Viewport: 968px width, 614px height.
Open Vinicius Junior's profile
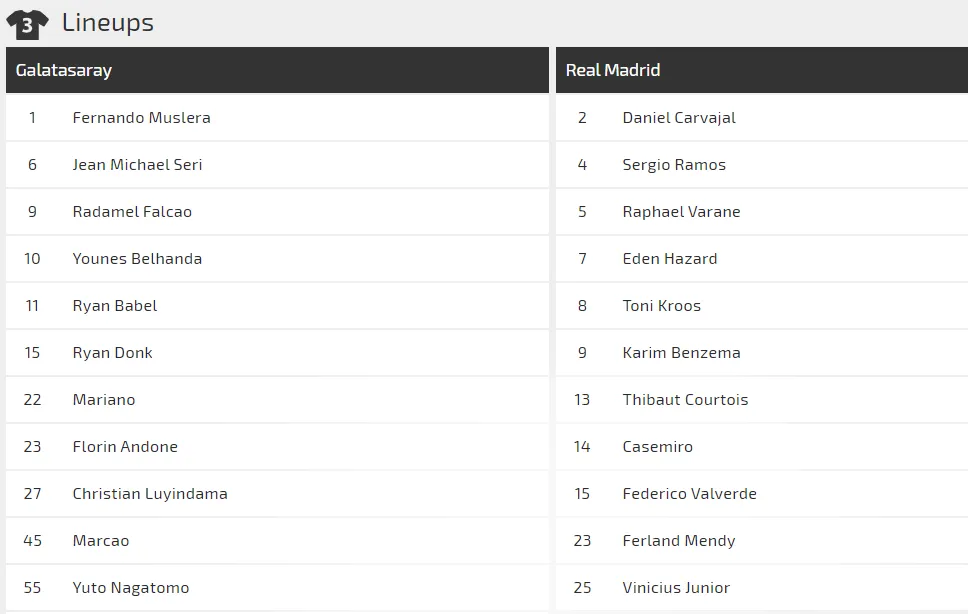point(676,587)
